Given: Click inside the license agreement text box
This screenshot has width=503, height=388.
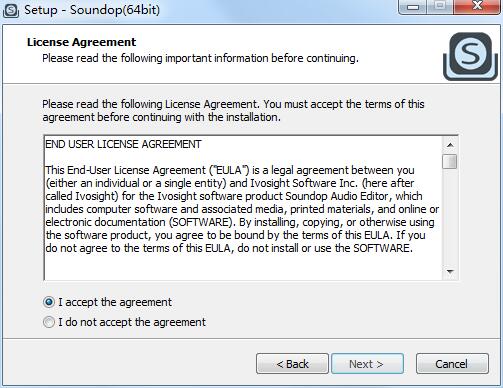Looking at the screenshot, I should tap(243, 208).
